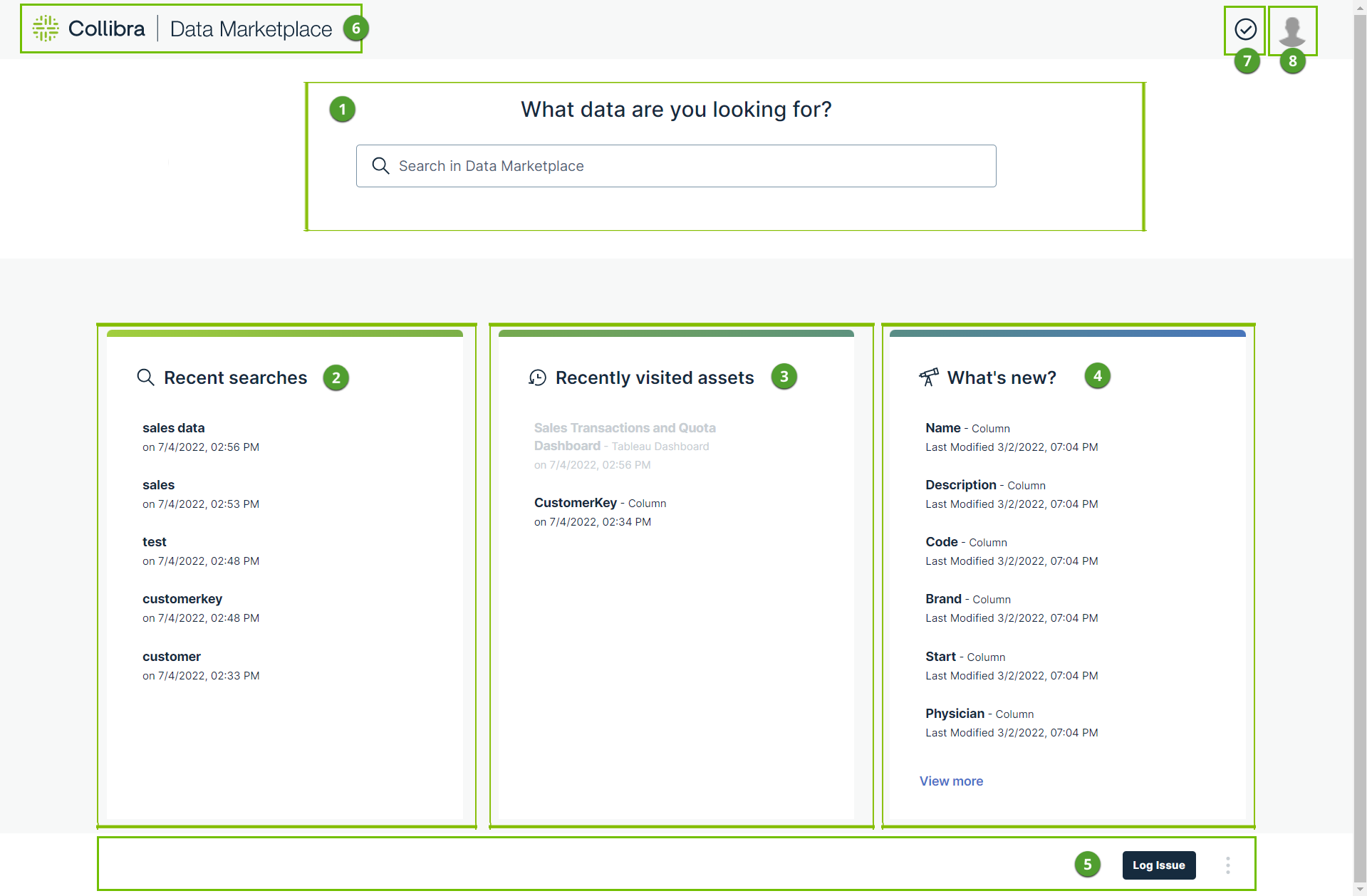Open the user profile avatar
Screen dimensions: 1367x896
pos(1291,31)
